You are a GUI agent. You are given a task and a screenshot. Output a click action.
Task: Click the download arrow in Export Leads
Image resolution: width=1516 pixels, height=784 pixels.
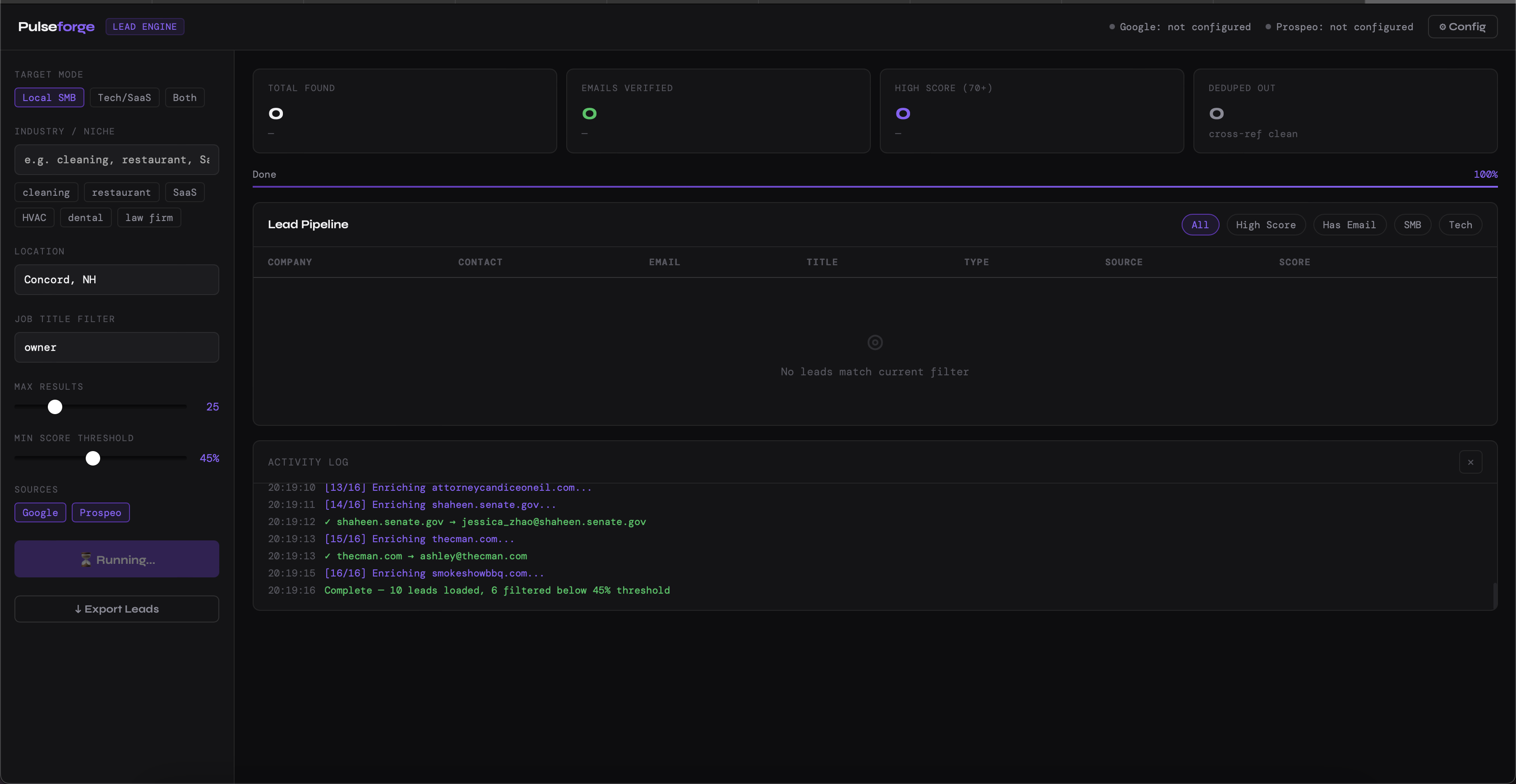pyautogui.click(x=77, y=609)
